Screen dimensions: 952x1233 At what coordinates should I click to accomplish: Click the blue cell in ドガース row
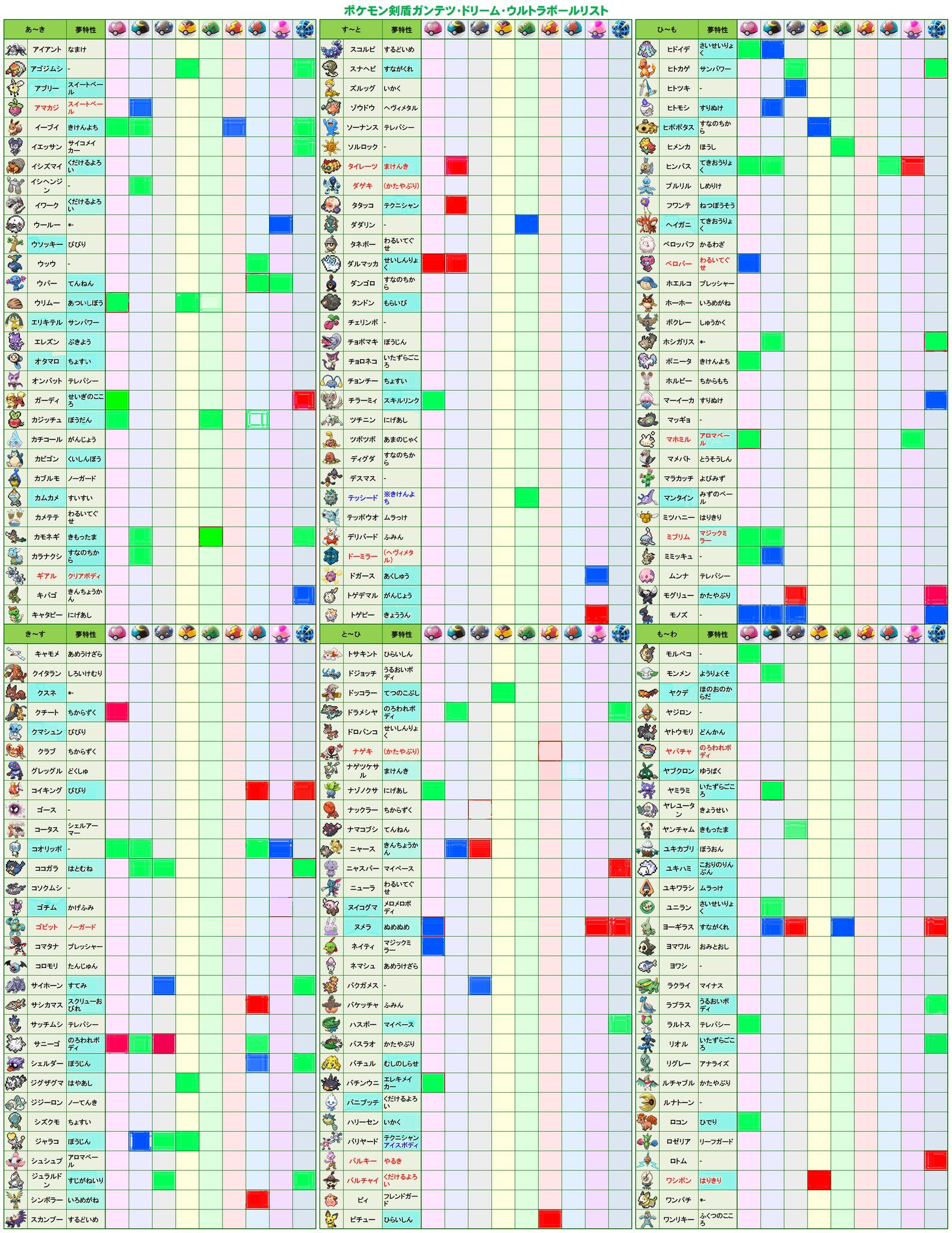(x=596, y=576)
